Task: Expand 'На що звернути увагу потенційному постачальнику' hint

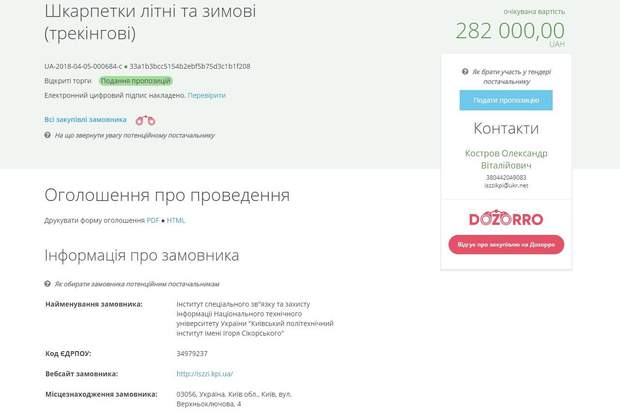Action: click(135, 134)
